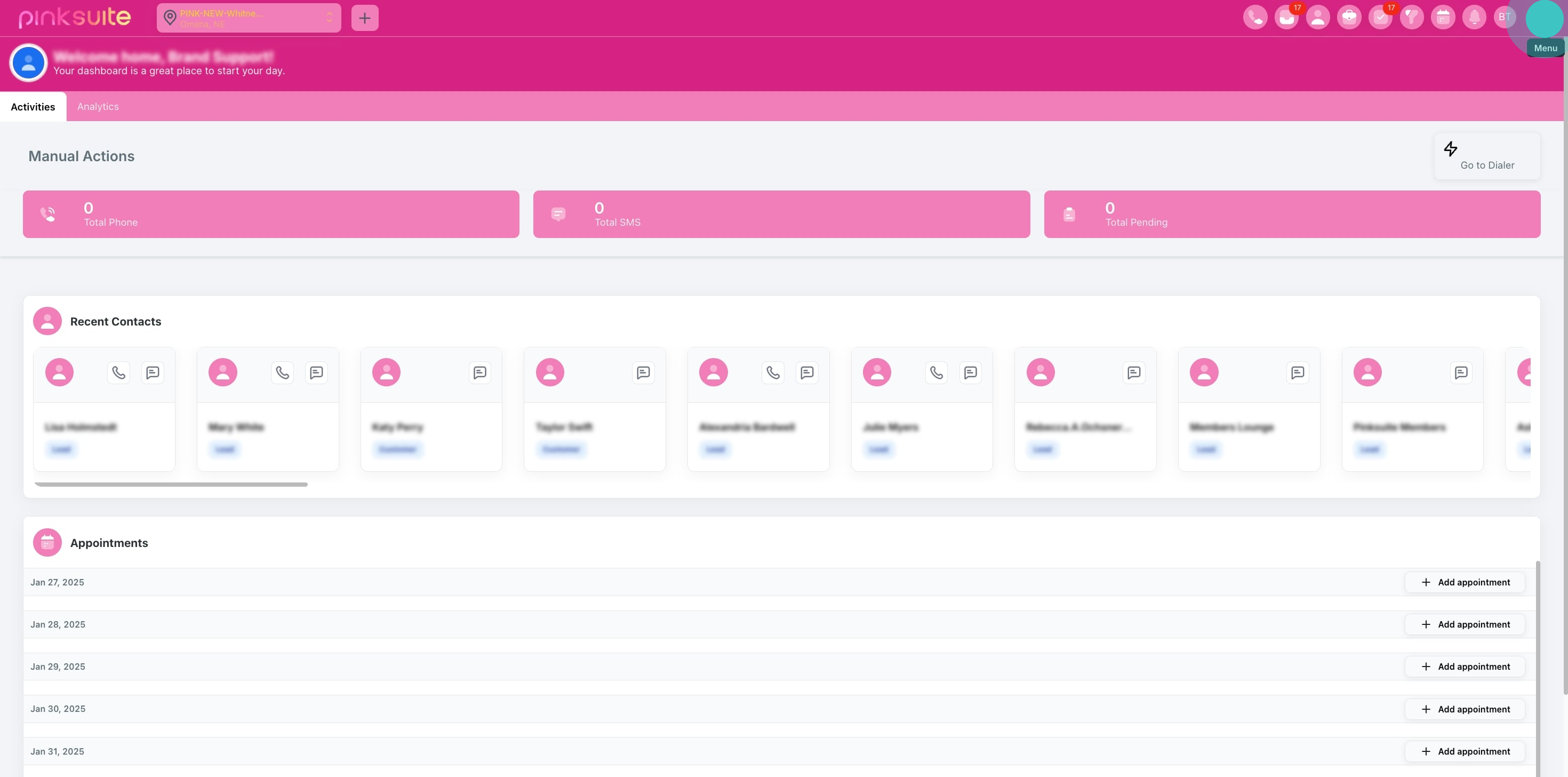Image resolution: width=1568 pixels, height=777 pixels.
Task: Open the tasks checkmark icon with badge
Action: (1380, 17)
